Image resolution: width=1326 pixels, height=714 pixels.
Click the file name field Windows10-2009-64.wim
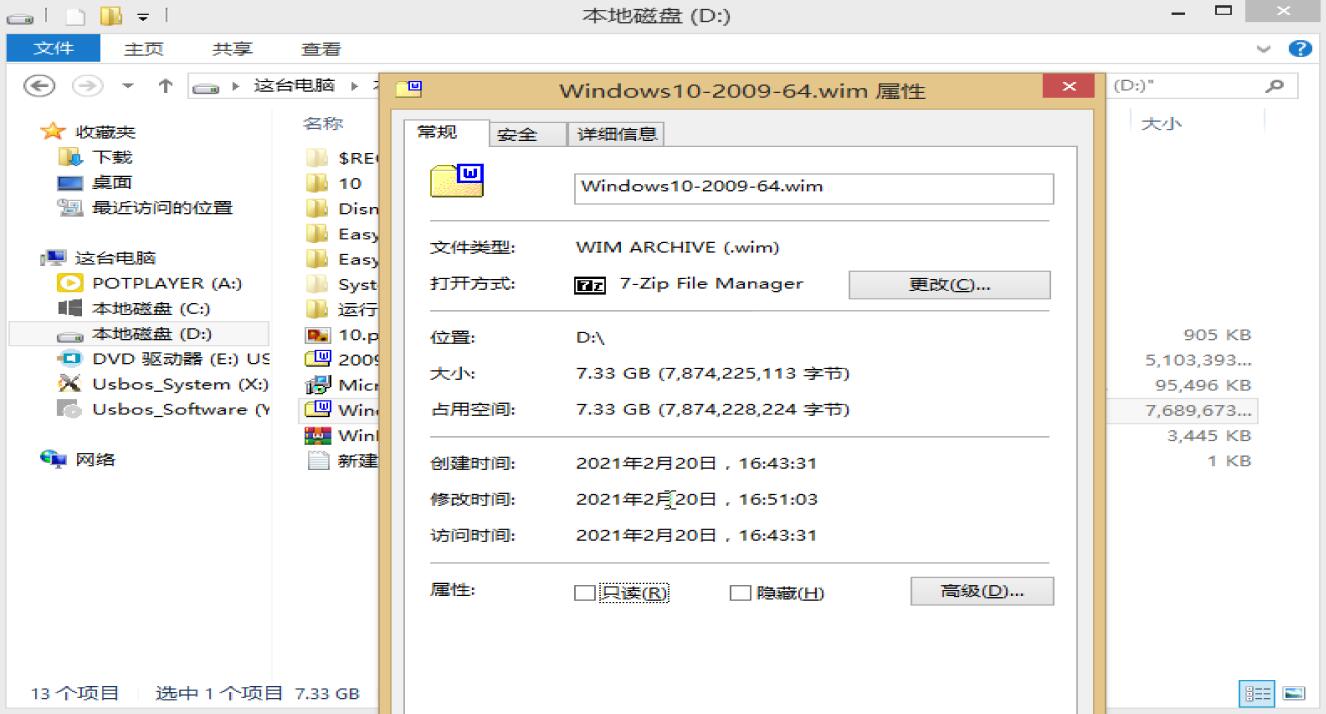813,189
